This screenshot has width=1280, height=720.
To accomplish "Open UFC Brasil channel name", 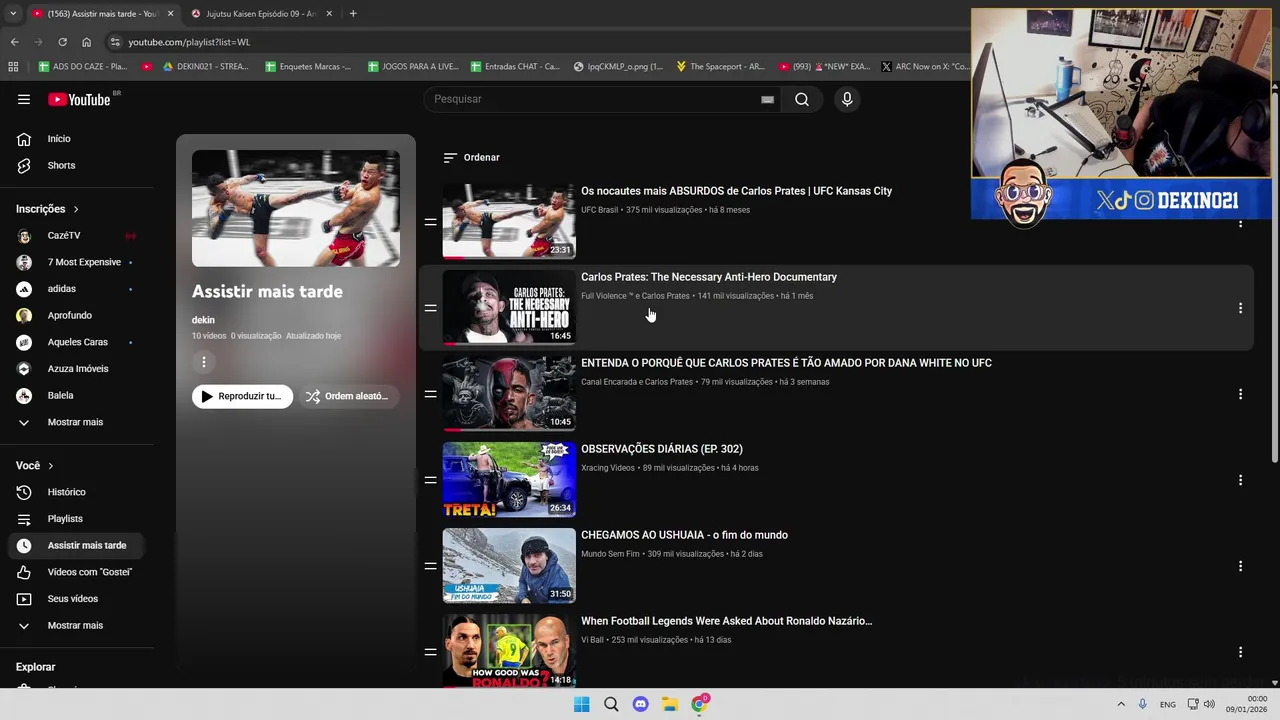I will pyautogui.click(x=600, y=210).
